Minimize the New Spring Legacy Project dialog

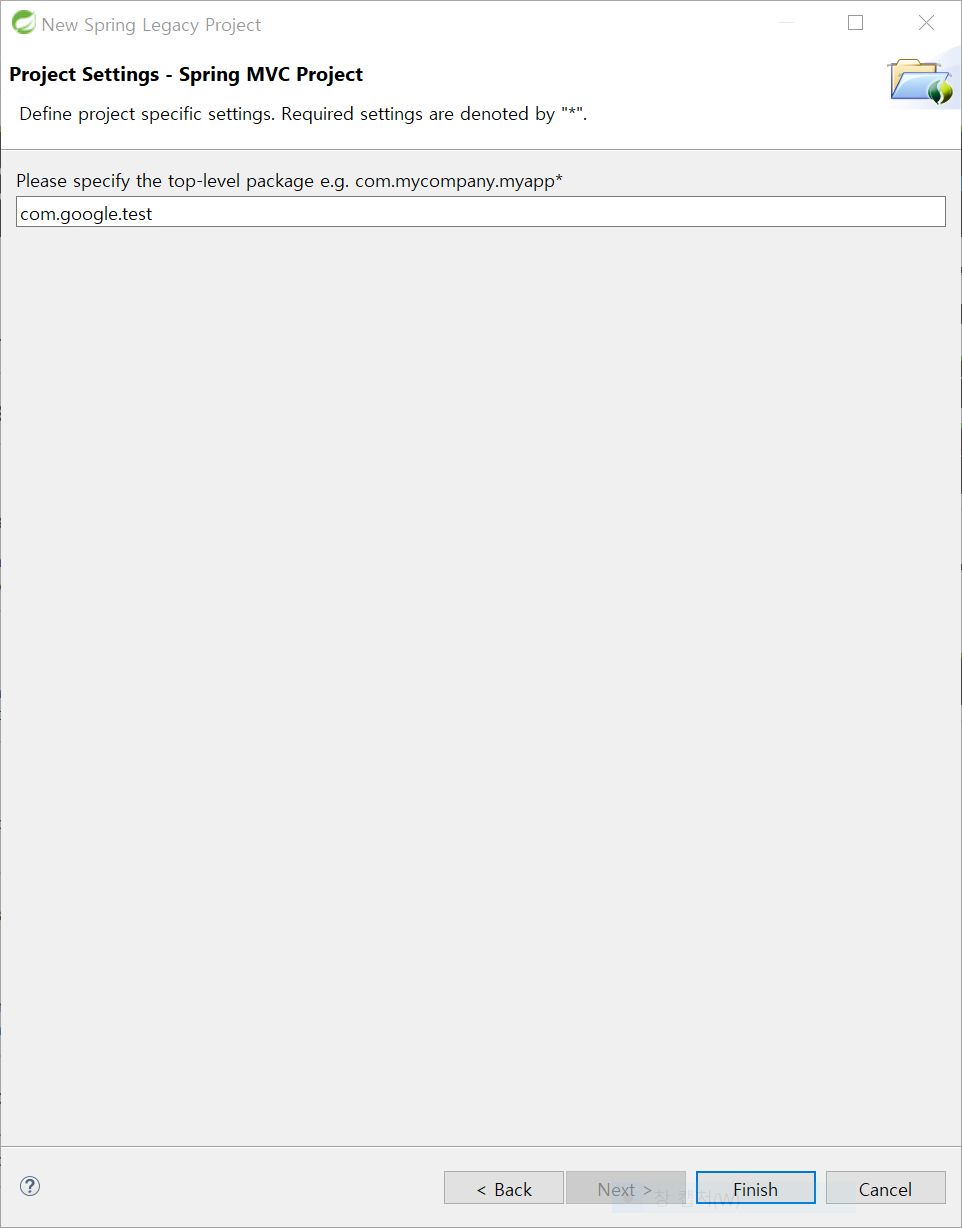pos(786,23)
